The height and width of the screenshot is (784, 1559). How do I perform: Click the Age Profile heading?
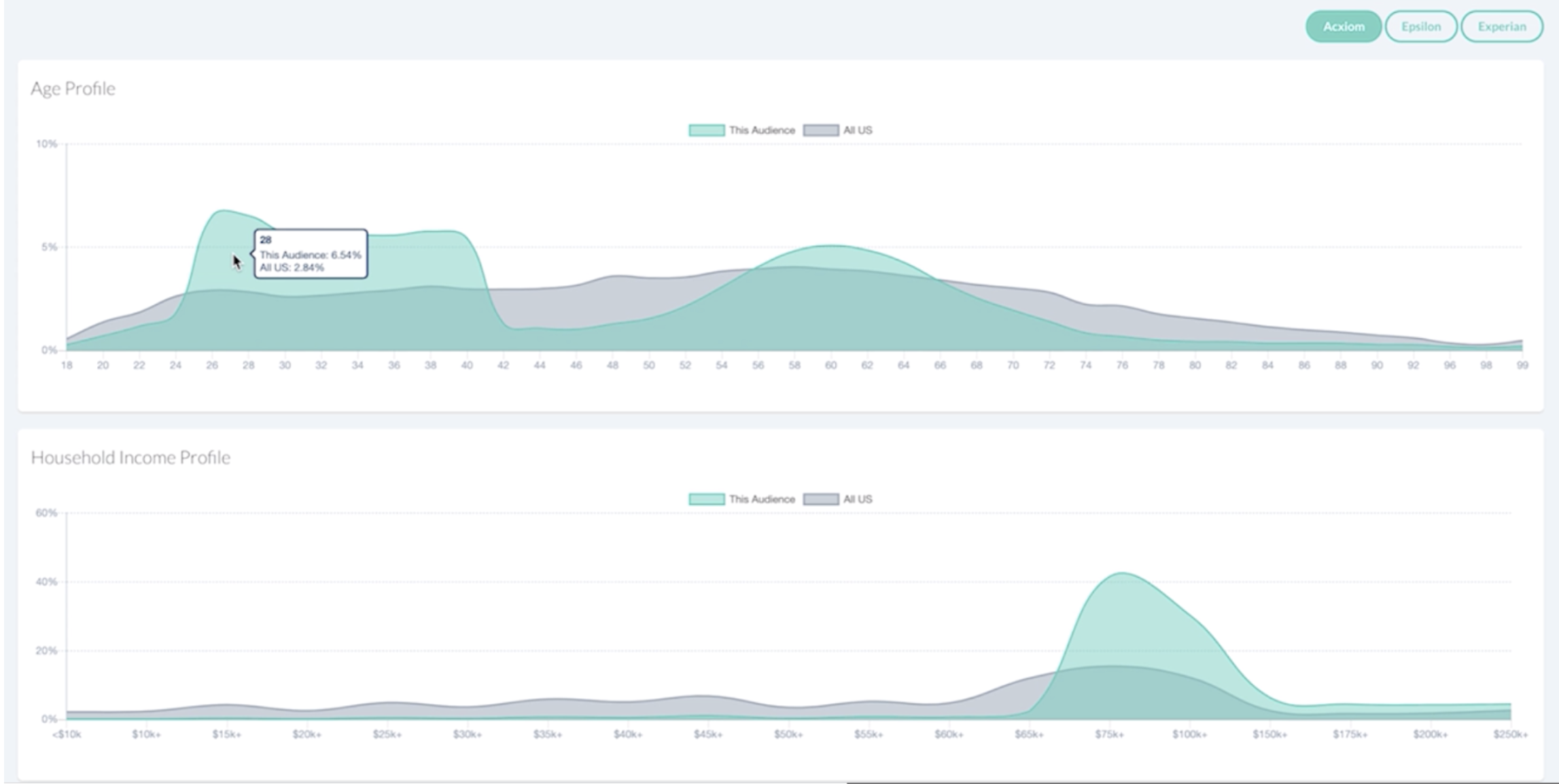tap(73, 89)
